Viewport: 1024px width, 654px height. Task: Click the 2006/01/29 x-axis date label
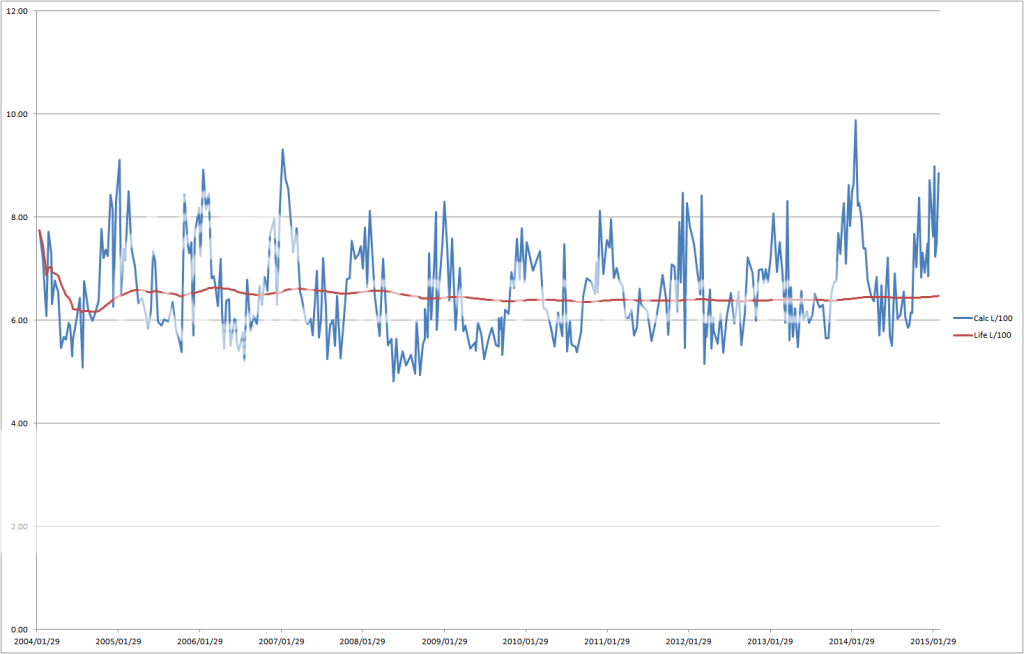200,642
